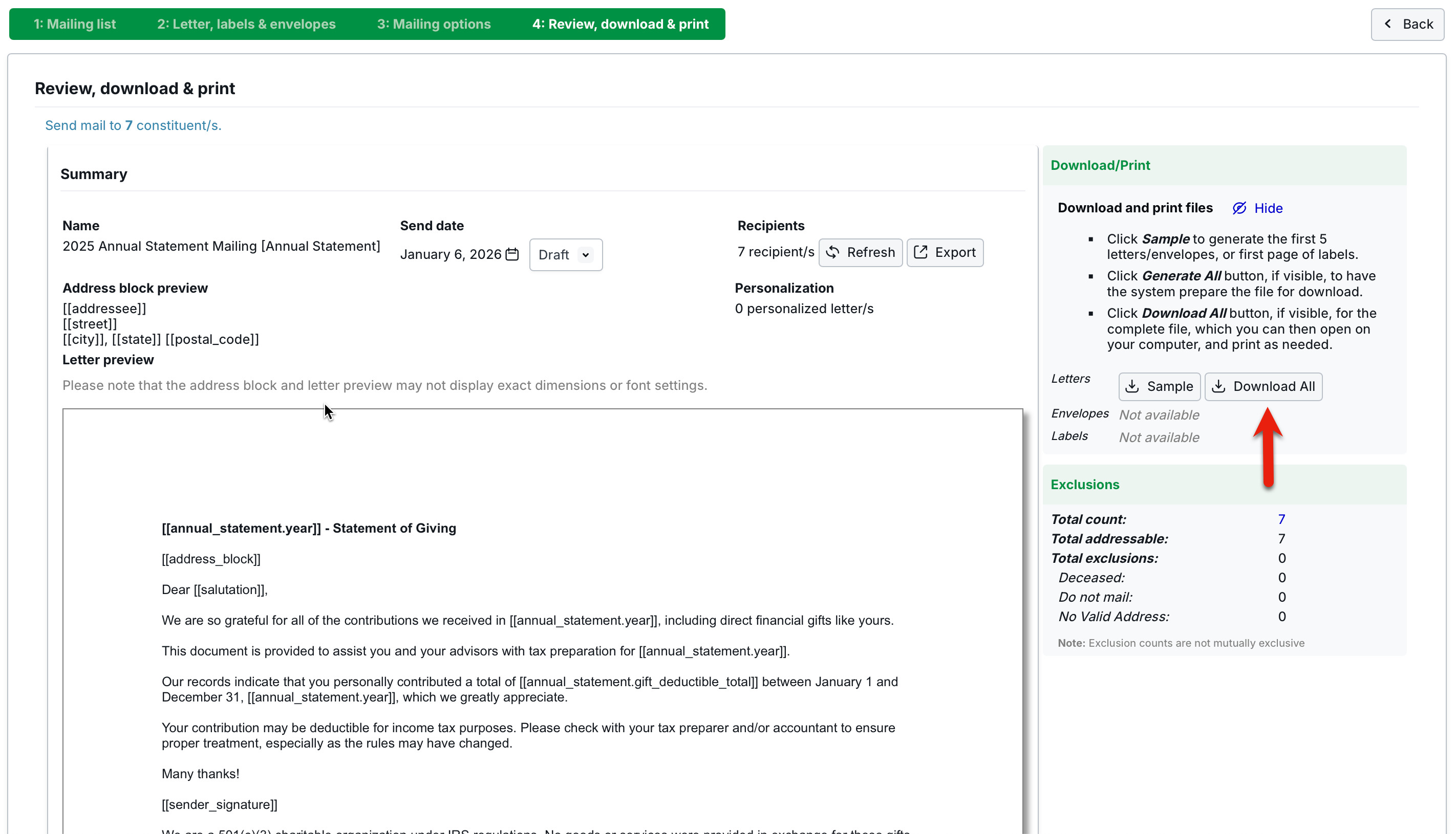Hide the download and print instructions
Image resolution: width=1456 pixels, height=834 pixels.
1268,209
